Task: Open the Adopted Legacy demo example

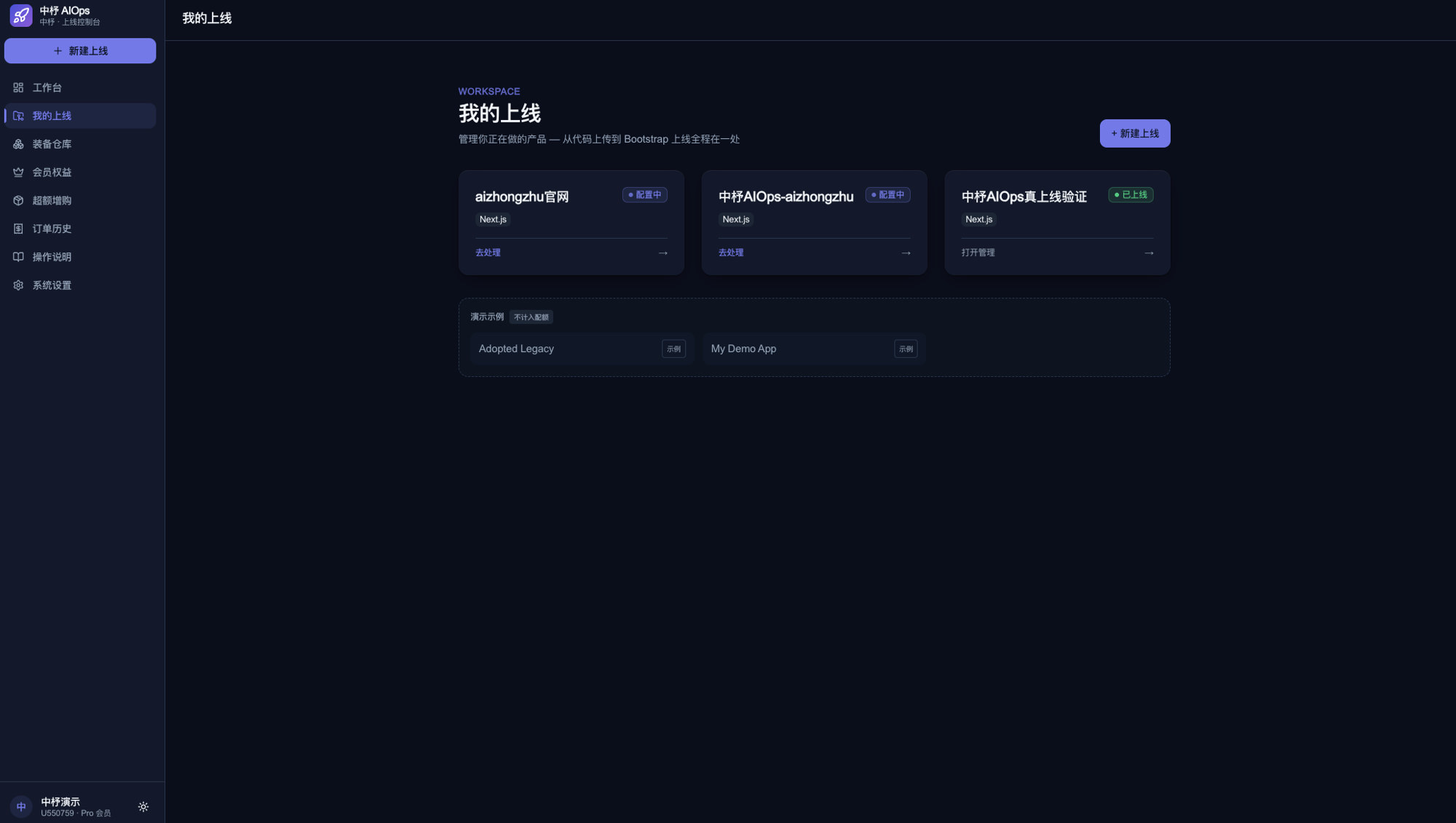Action: pyautogui.click(x=582, y=349)
